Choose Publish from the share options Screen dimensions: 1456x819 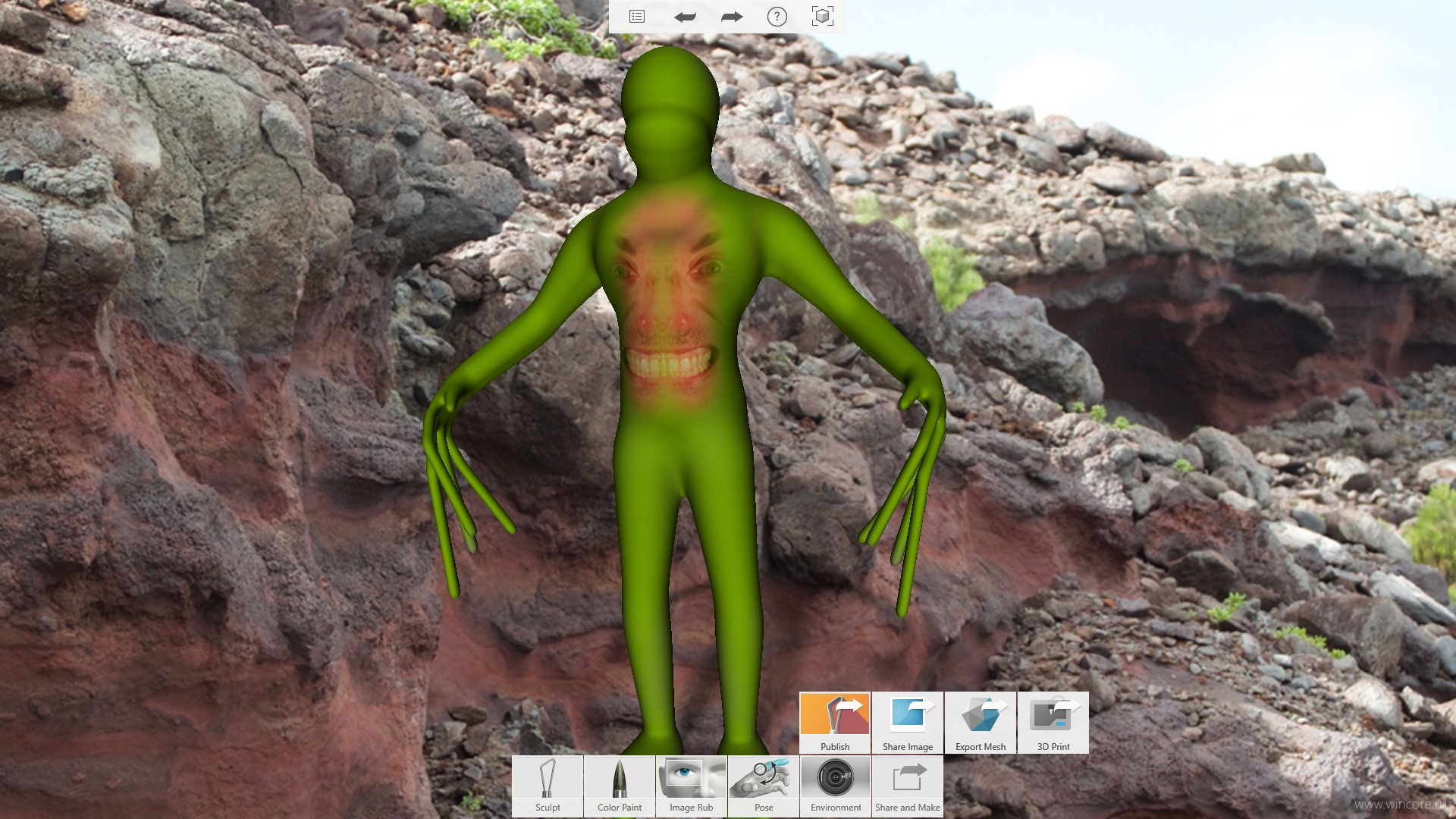[x=835, y=723]
